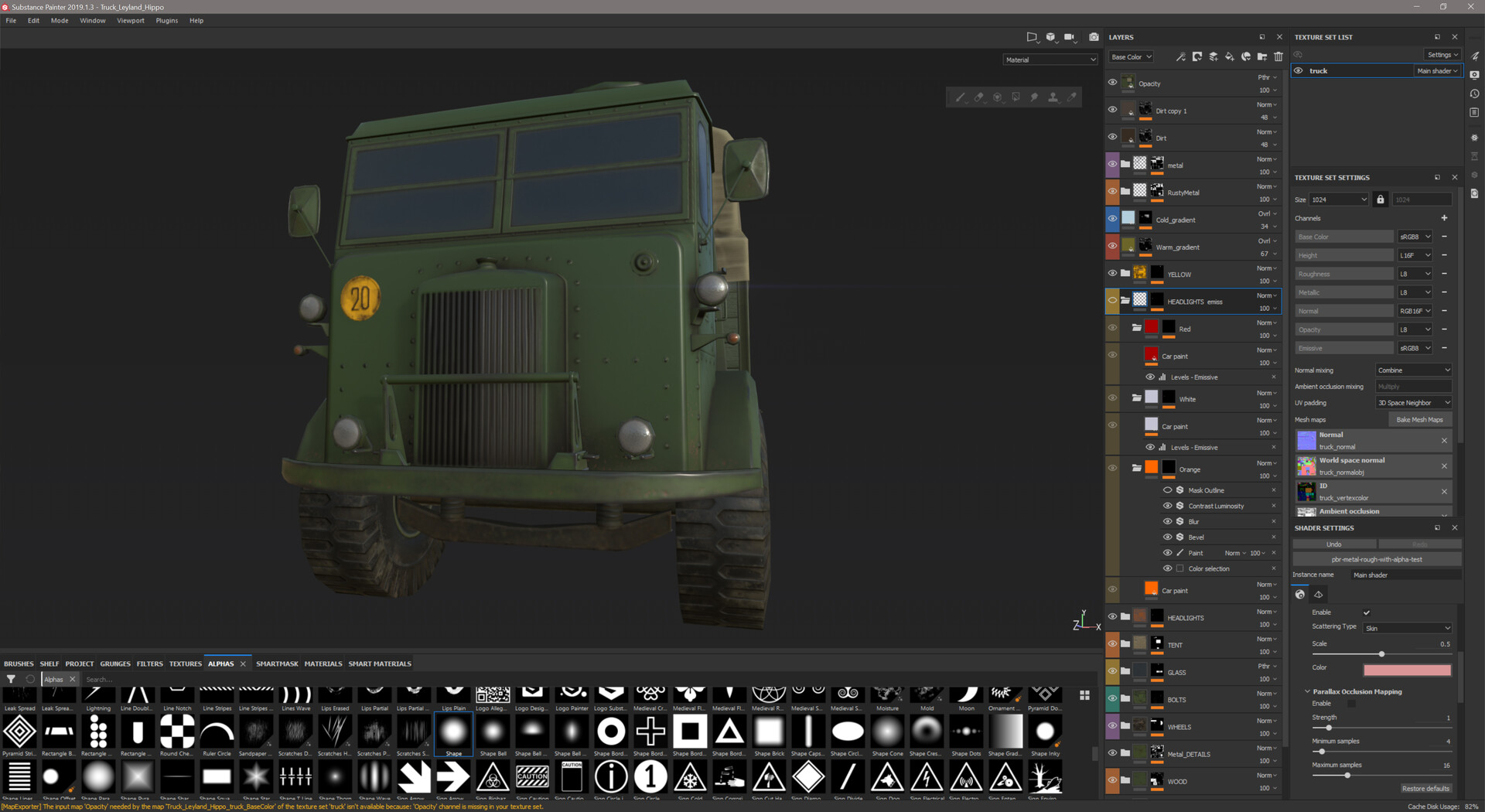Hide the Dirt copy 1 layer

1113,110
